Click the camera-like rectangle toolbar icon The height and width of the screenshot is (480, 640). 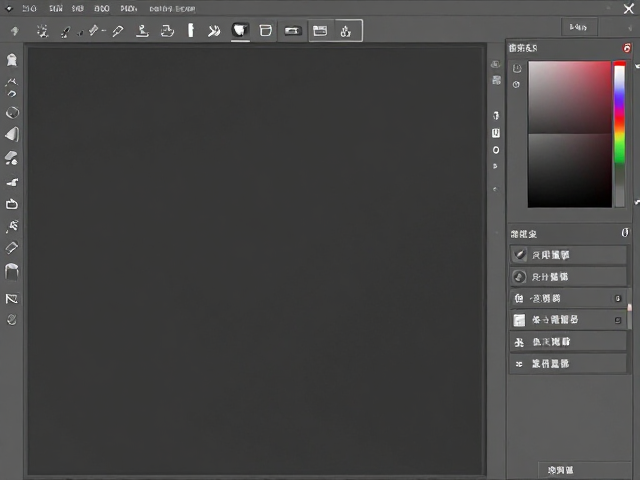tap(293, 31)
